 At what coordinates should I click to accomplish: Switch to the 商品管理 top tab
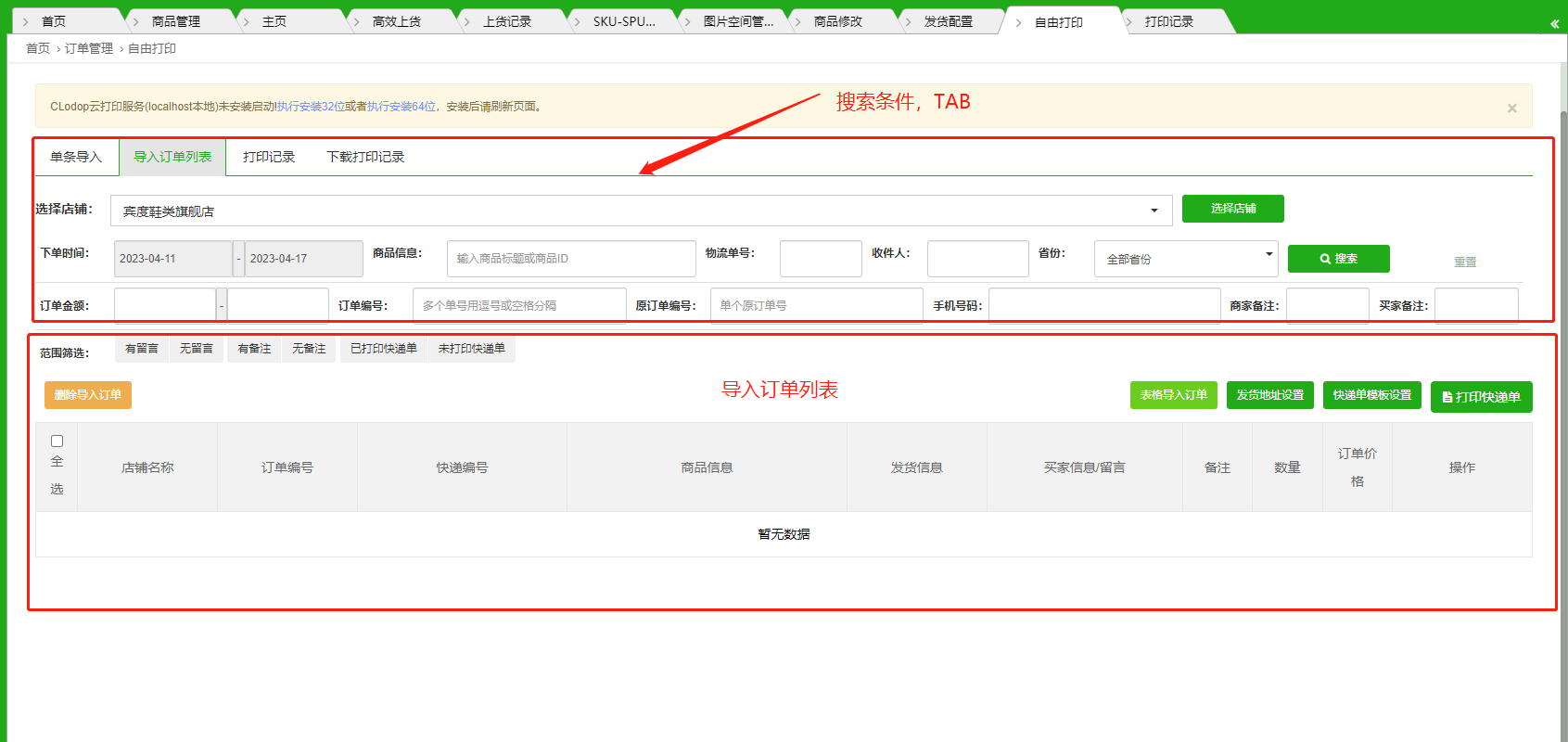click(175, 21)
